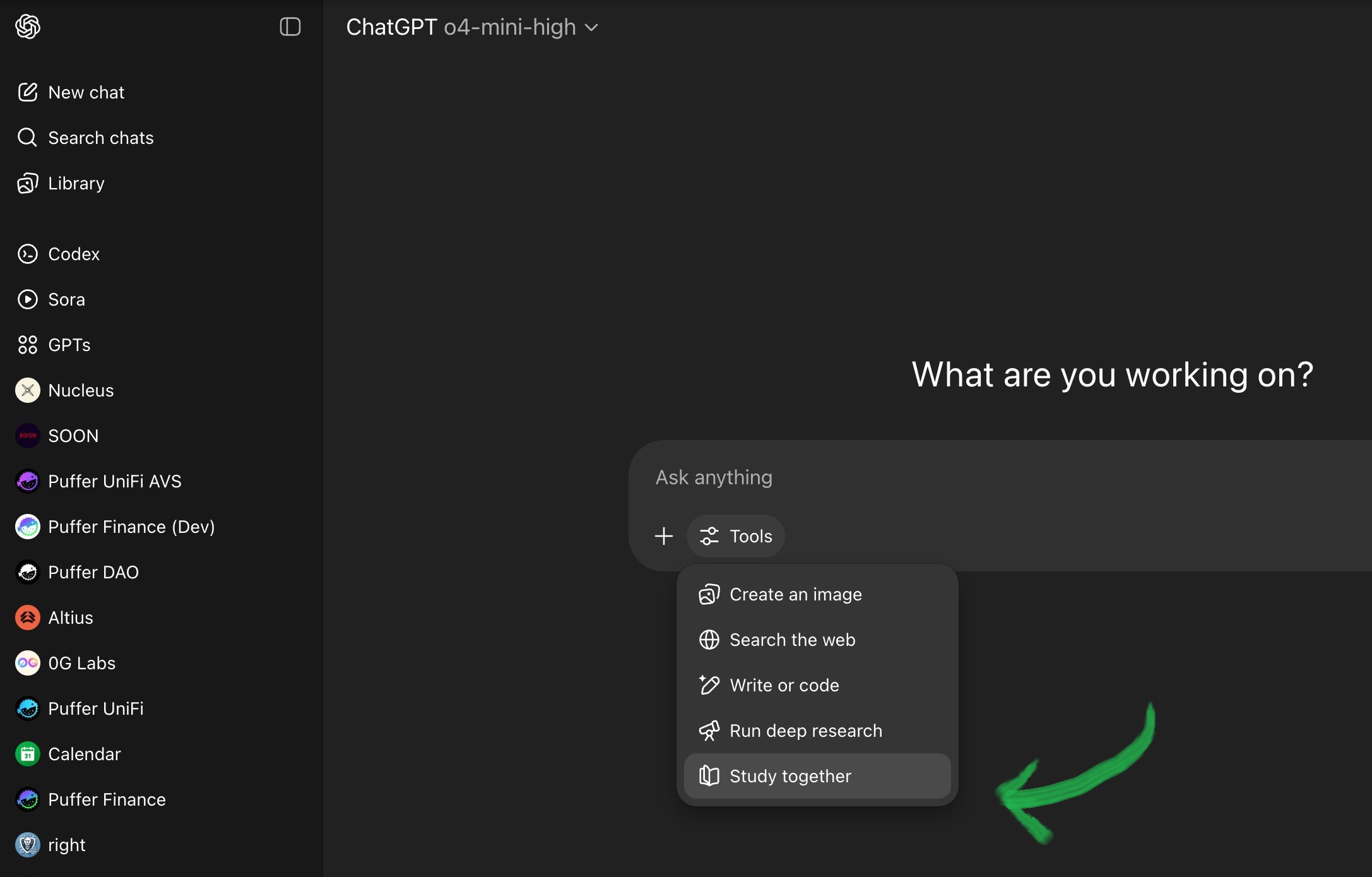Click the Tools sliders icon
The width and height of the screenshot is (1372, 877).
coord(709,536)
